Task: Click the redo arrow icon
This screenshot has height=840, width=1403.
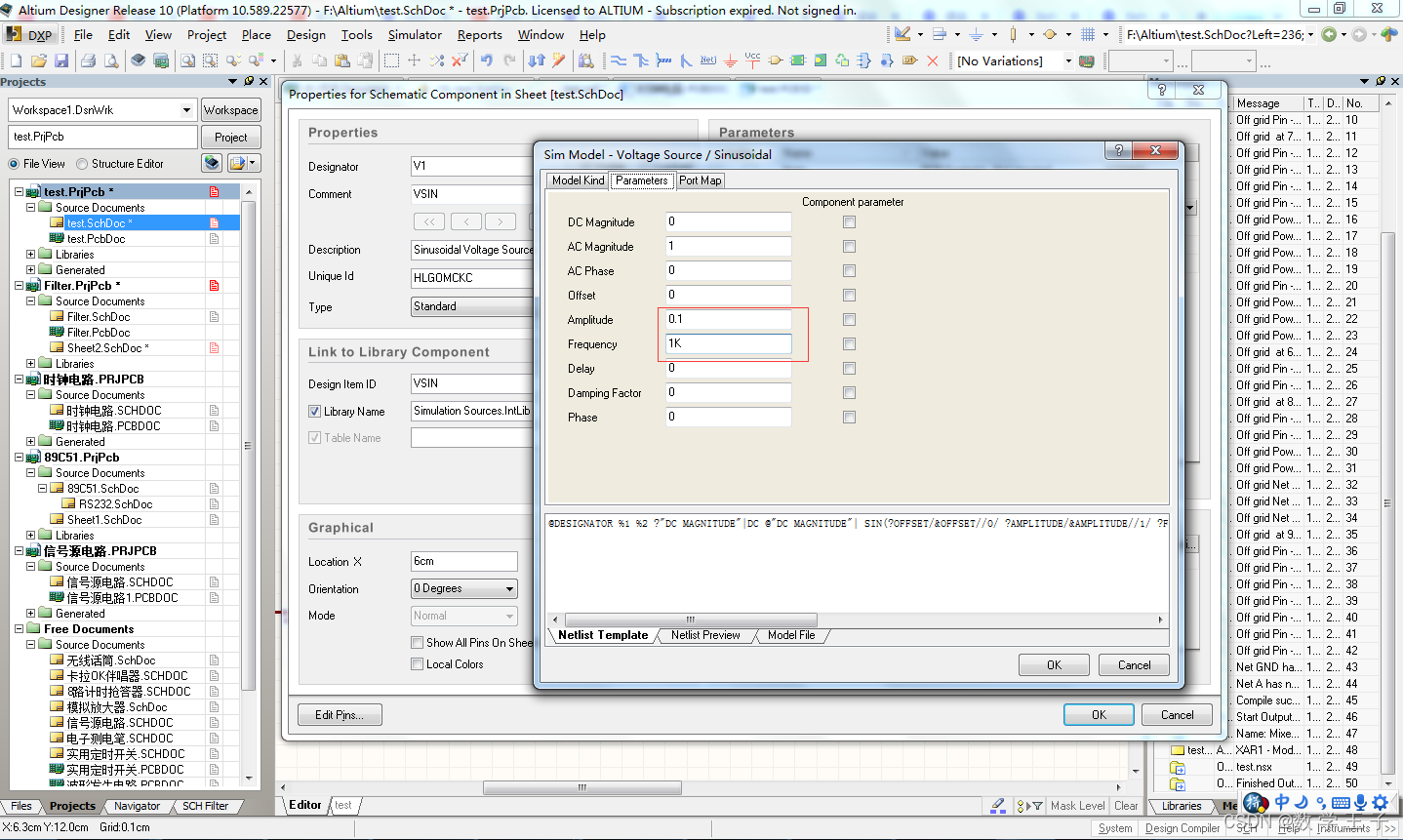Action: (x=509, y=60)
